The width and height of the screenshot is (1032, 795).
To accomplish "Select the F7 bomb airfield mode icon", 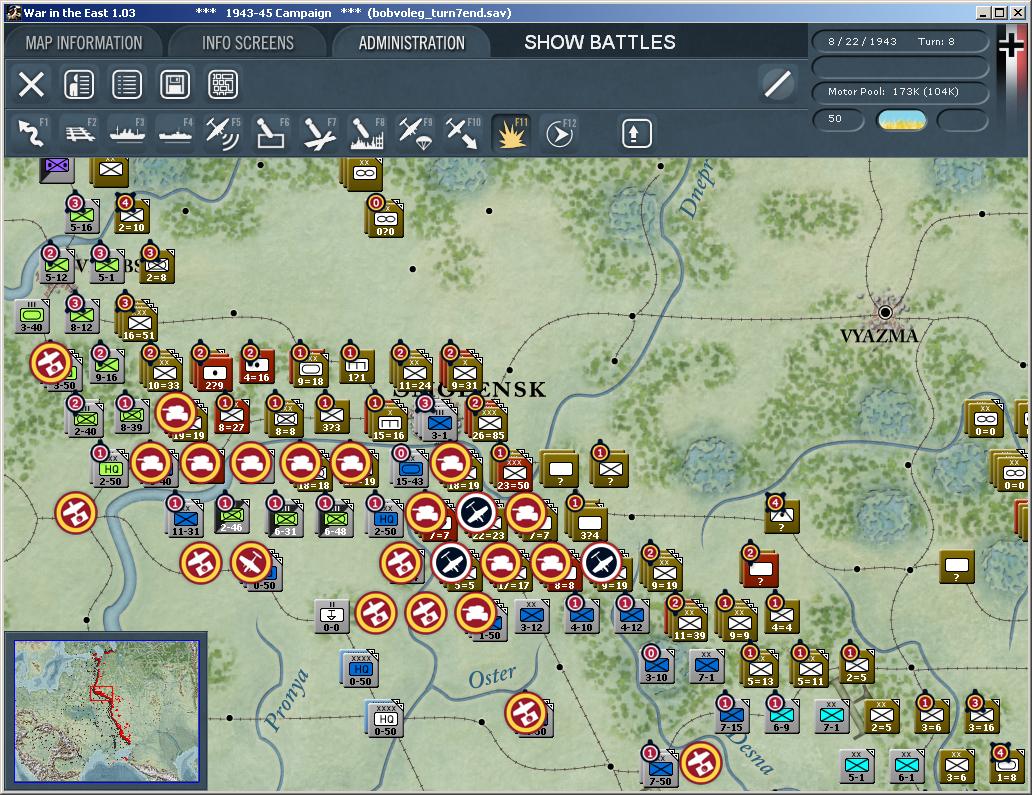I will point(320,132).
